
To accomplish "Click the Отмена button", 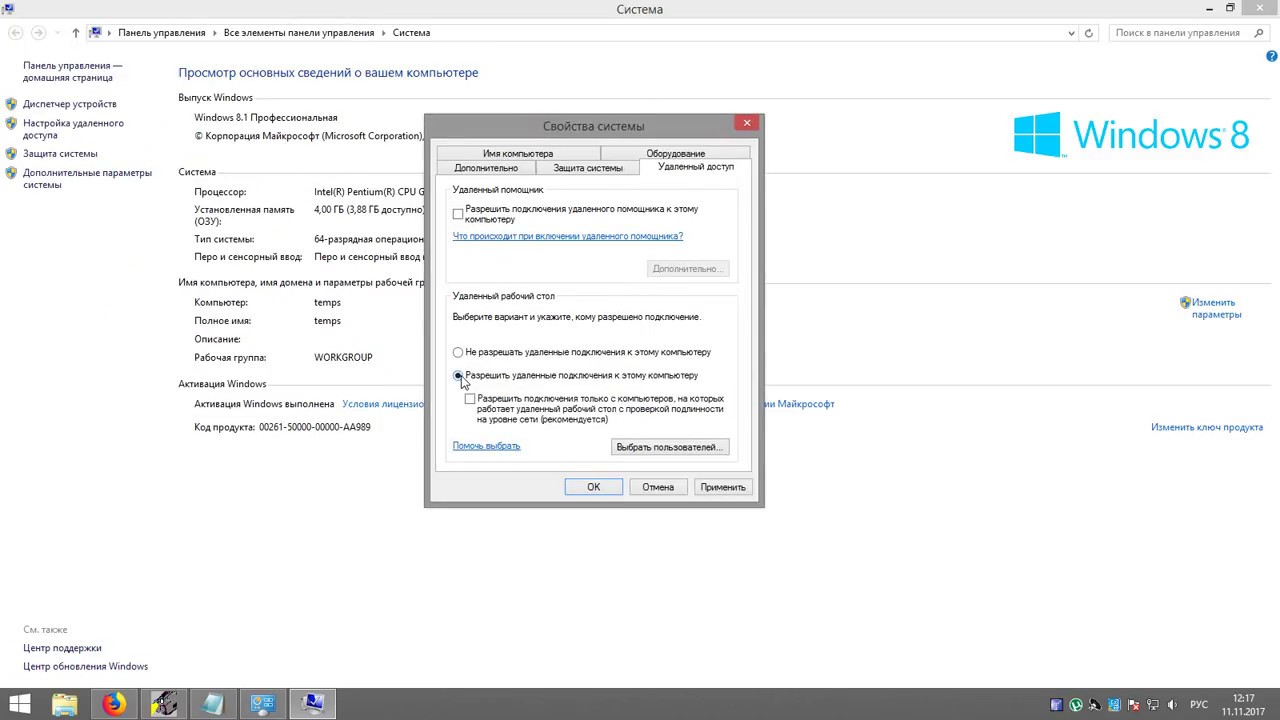I will [658, 487].
